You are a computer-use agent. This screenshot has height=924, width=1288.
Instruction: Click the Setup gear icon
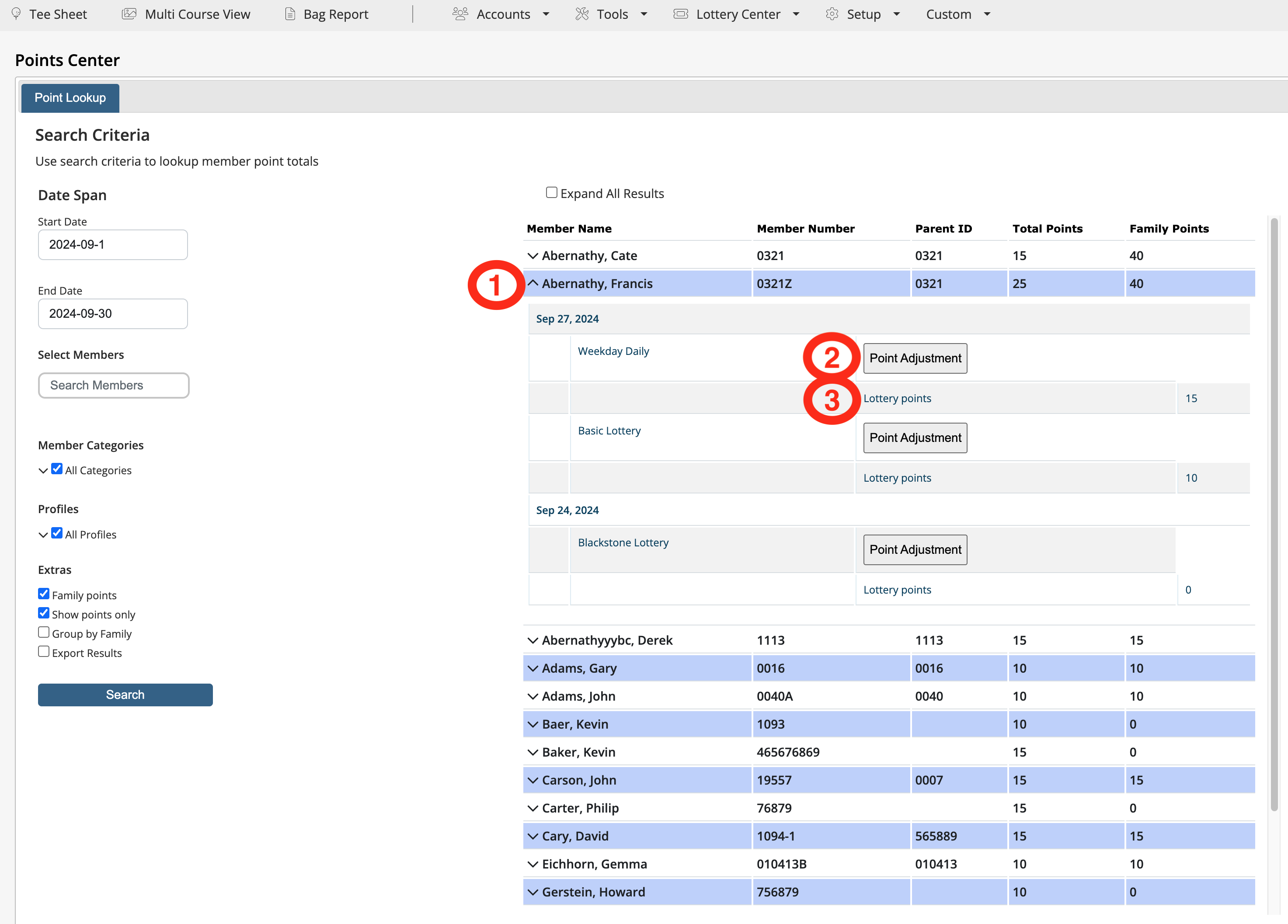pyautogui.click(x=832, y=14)
